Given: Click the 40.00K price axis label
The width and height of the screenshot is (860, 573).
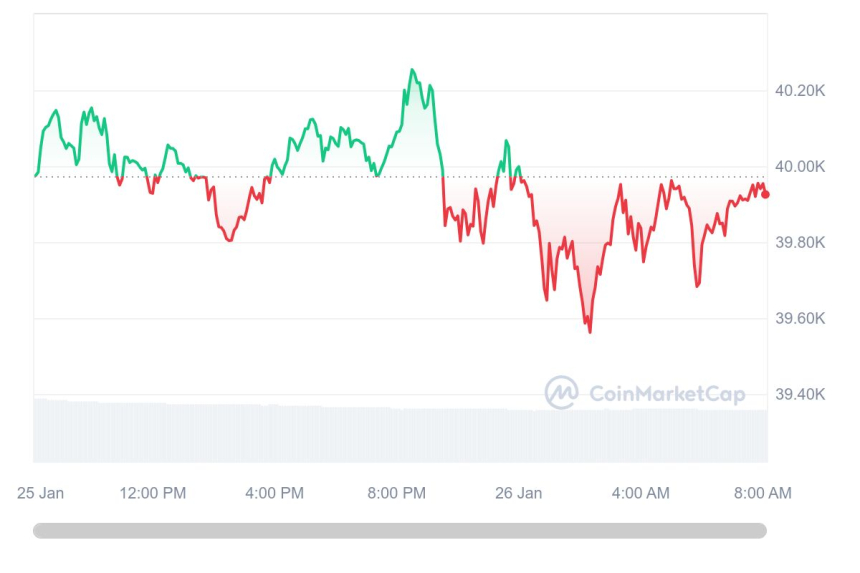Looking at the screenshot, I should tap(800, 167).
